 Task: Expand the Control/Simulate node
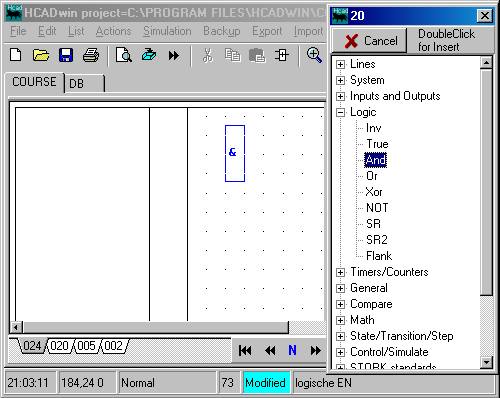(340, 352)
